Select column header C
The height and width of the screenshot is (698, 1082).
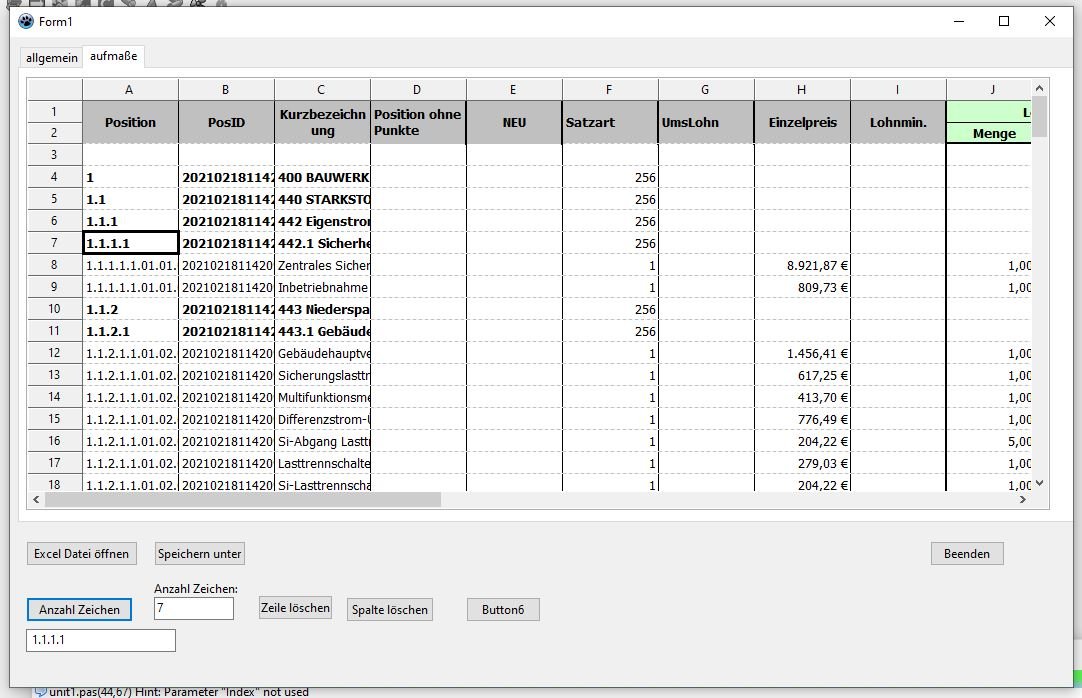point(322,90)
